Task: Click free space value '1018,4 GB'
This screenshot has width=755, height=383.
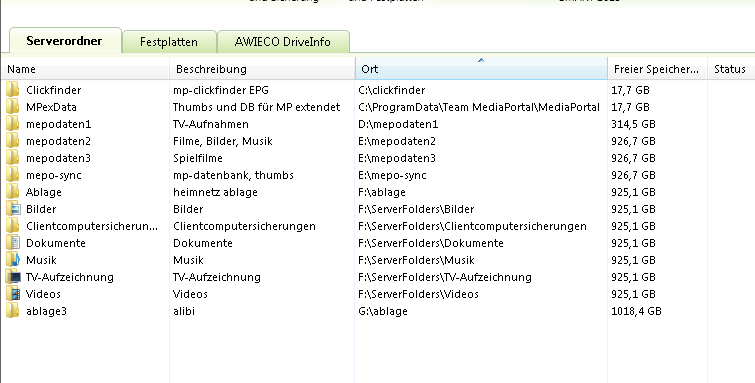Action: click(x=636, y=311)
